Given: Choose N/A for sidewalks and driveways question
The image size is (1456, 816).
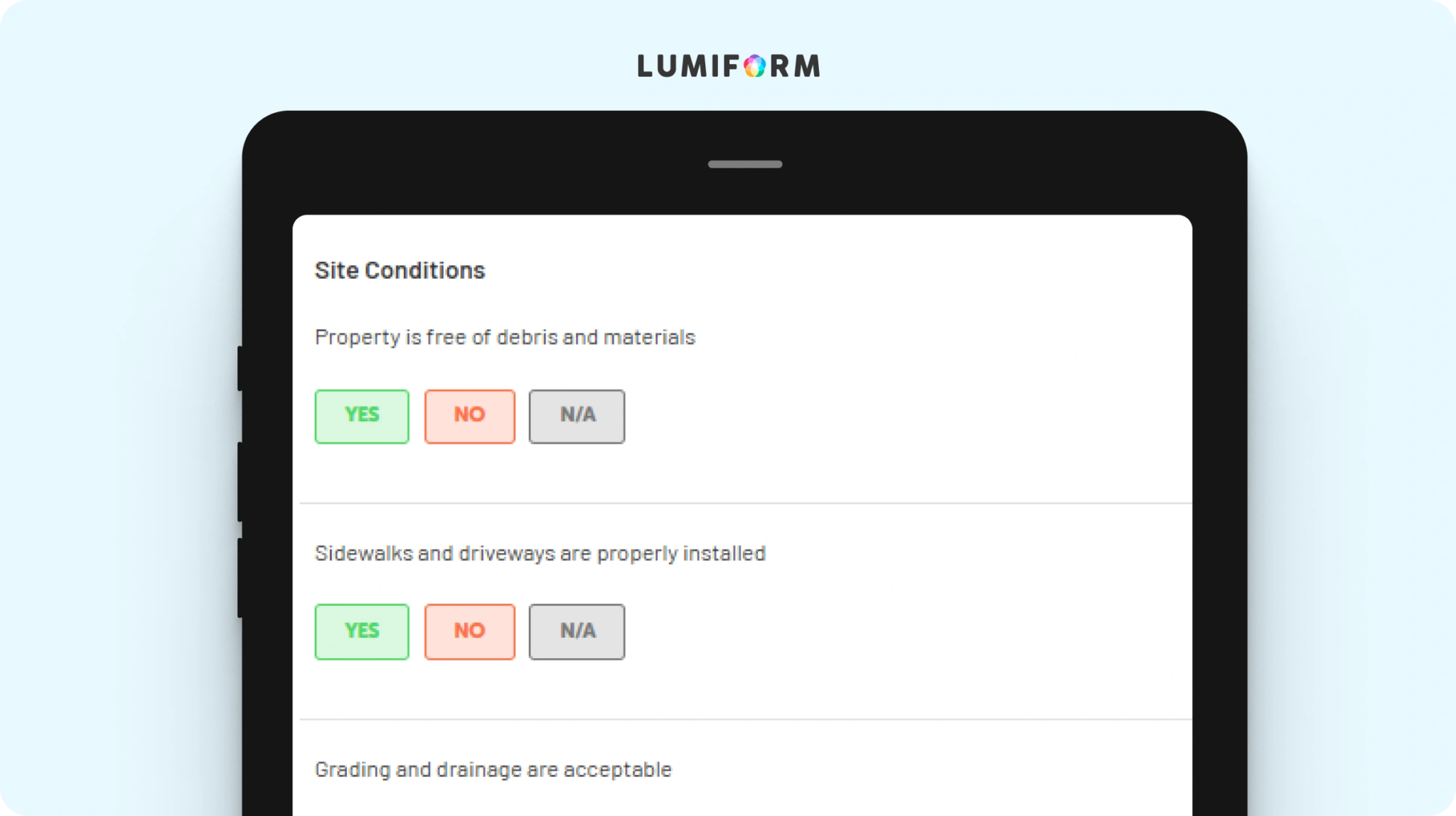Looking at the screenshot, I should click(577, 632).
